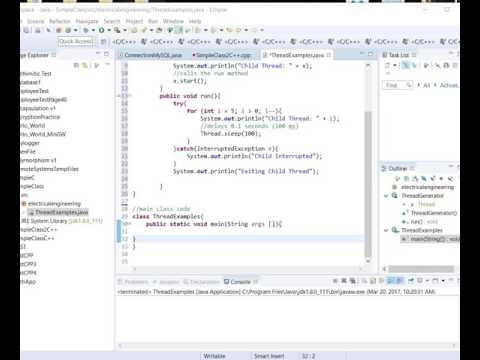Viewport: 480px width, 360px height.
Task: Select main(String[]) in Outline
Action: [x=430, y=239]
